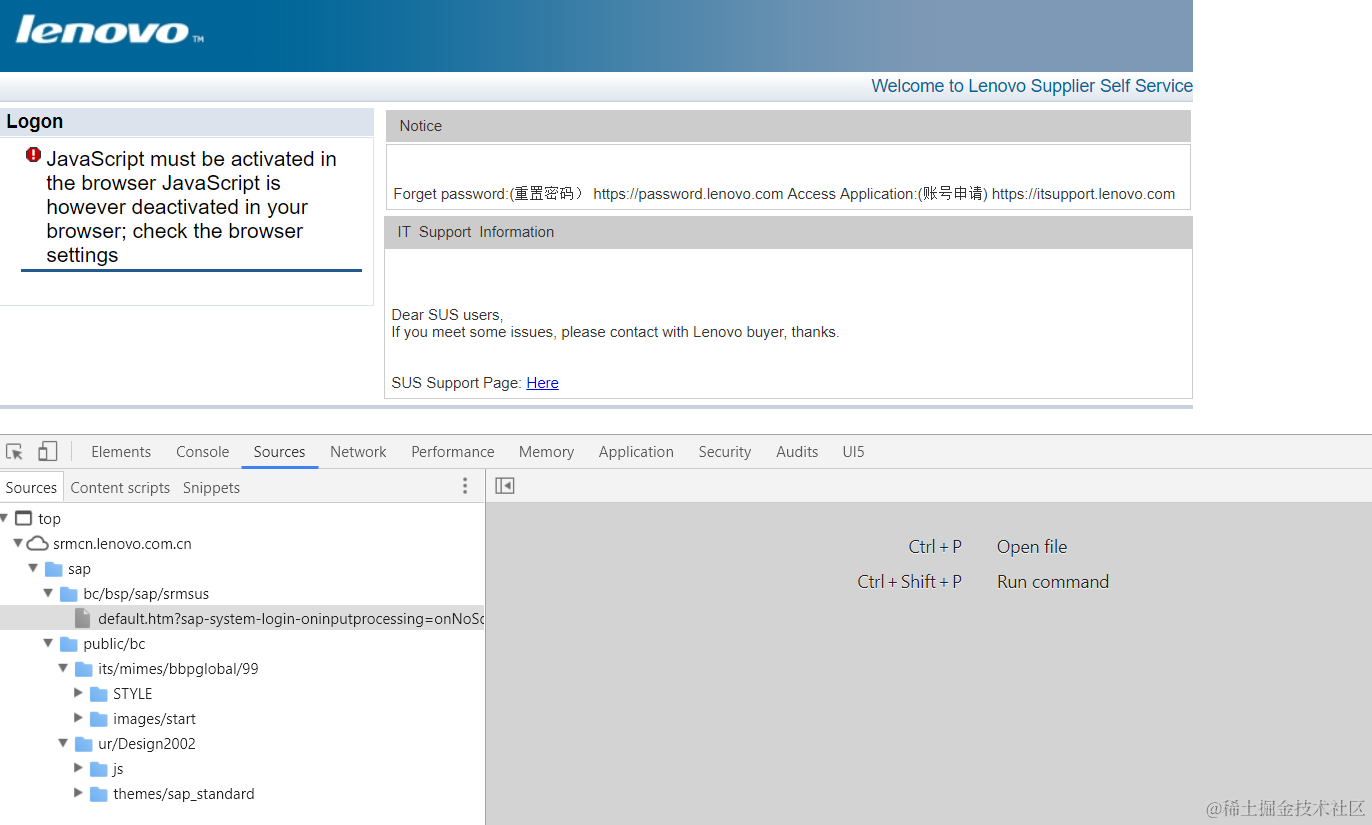1372x825 pixels.
Task: Click the 'Run command' shortcut hint text
Action: point(1053,582)
